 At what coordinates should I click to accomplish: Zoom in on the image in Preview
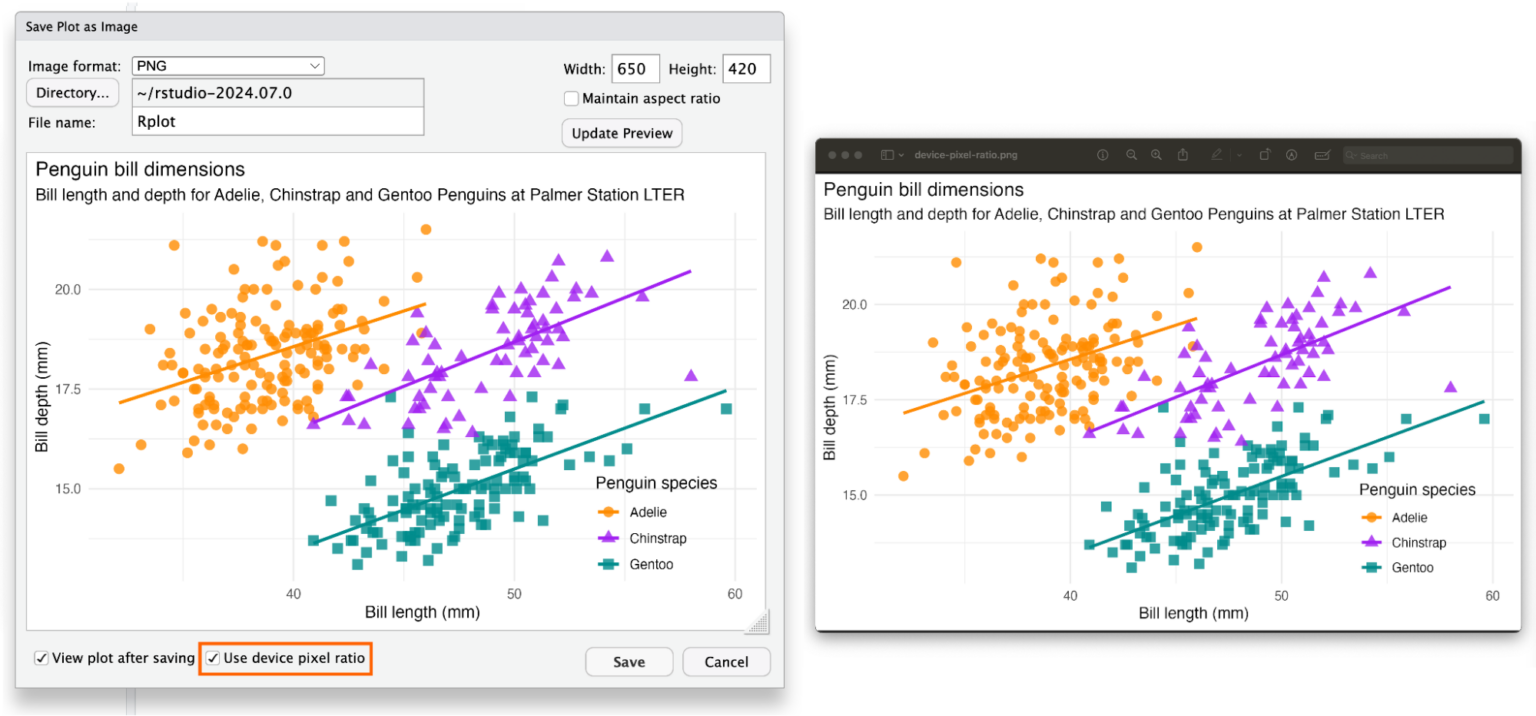tap(1156, 155)
